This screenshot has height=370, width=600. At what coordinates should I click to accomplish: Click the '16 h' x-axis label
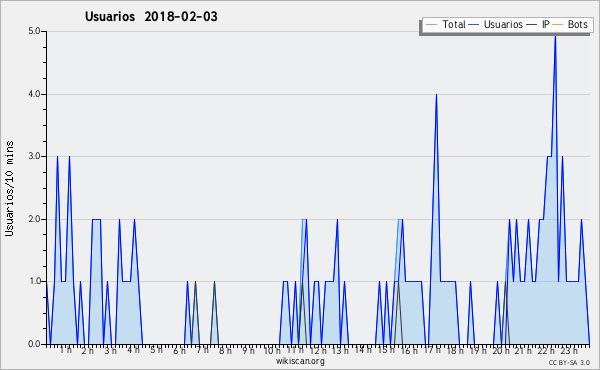[409, 351]
